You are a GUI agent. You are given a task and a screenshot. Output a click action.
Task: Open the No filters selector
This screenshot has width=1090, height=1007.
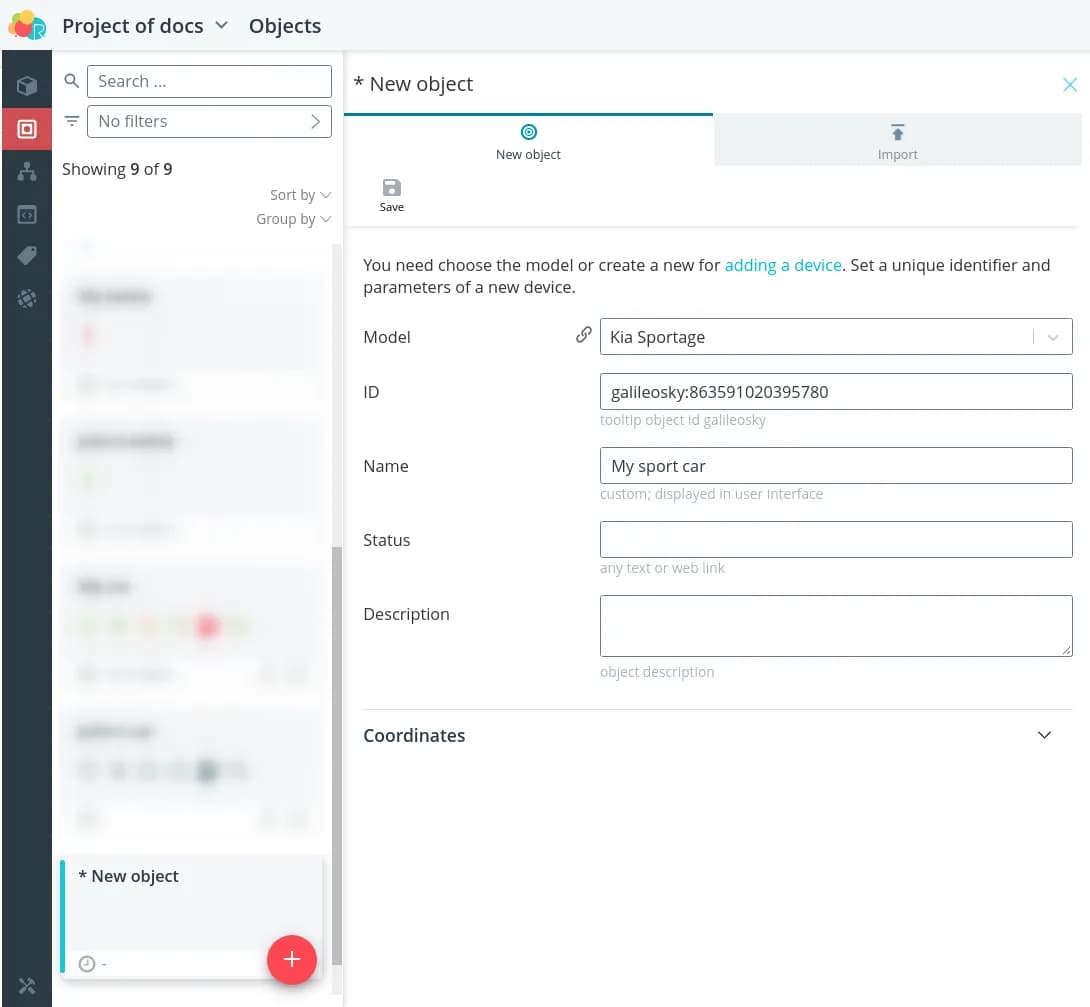tap(209, 121)
